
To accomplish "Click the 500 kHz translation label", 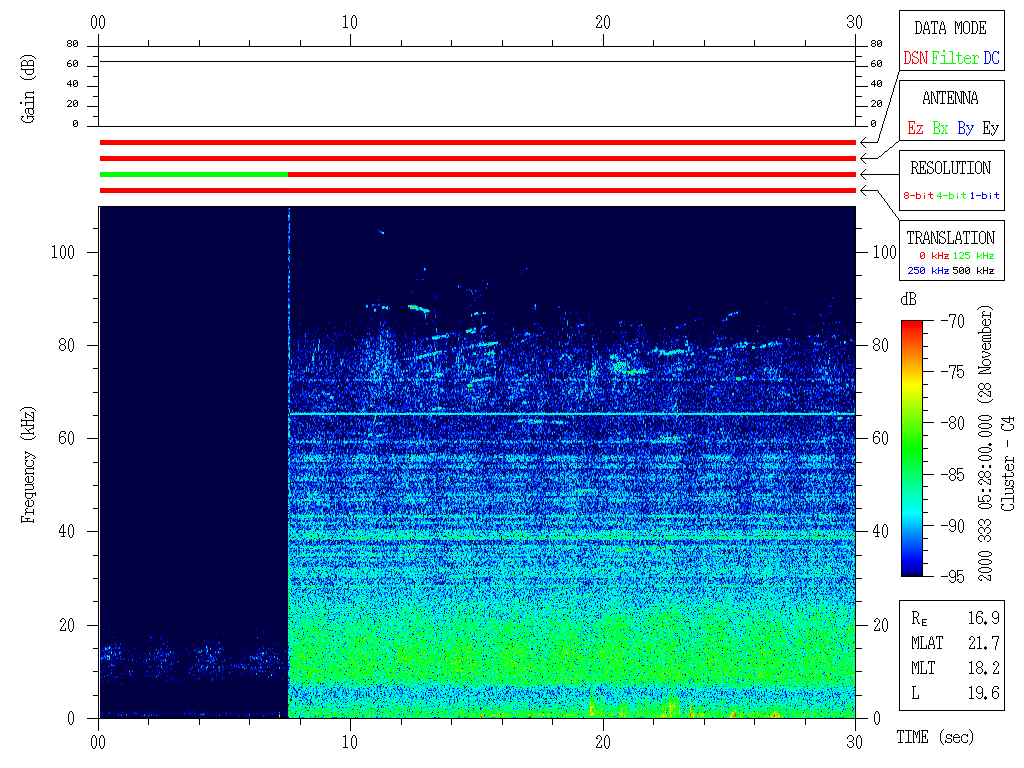I will pyautogui.click(x=973, y=270).
